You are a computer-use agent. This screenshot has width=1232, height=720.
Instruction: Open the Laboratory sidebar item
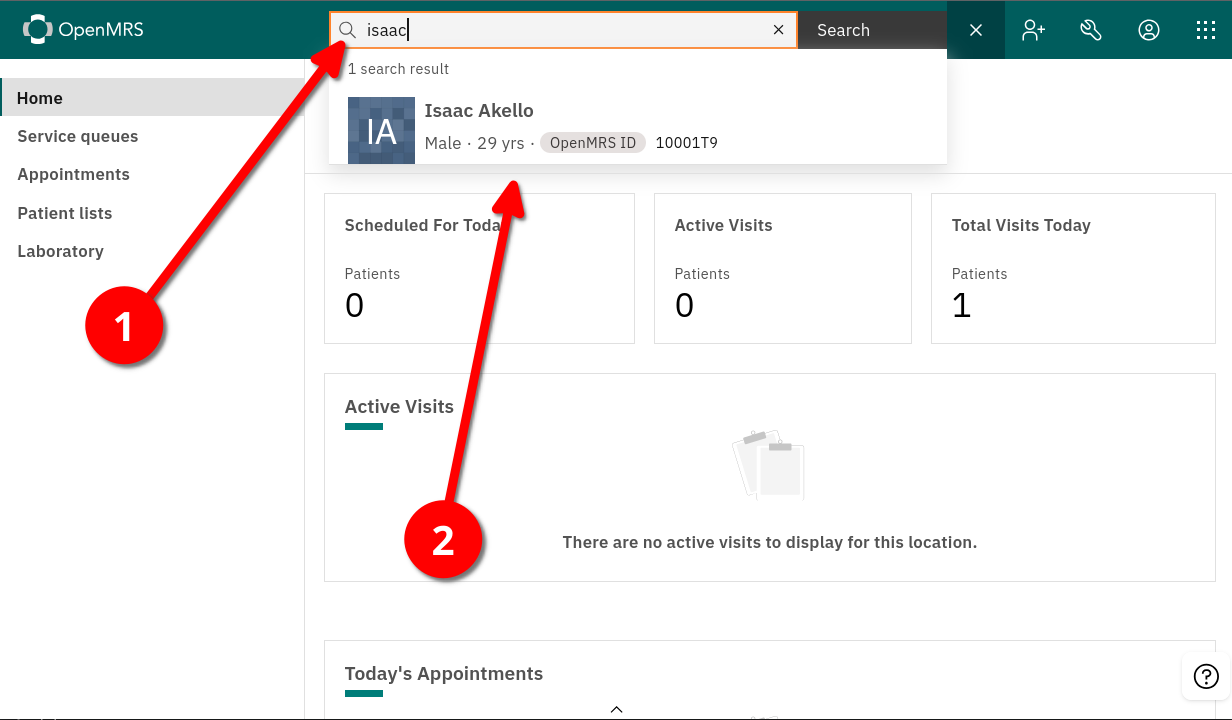coord(60,251)
